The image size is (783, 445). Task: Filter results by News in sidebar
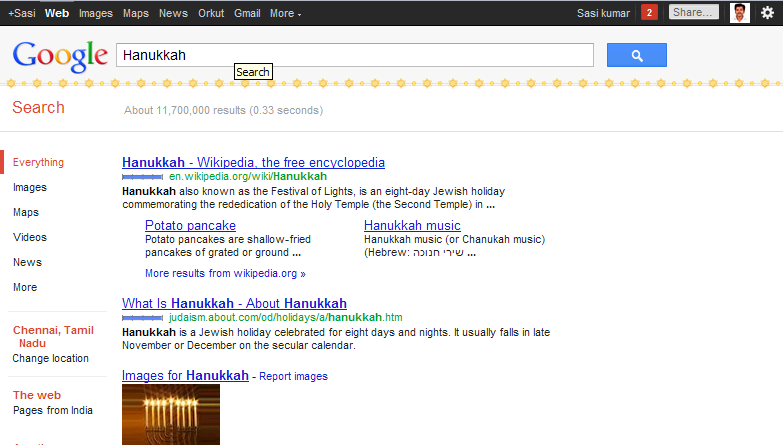pos(27,262)
